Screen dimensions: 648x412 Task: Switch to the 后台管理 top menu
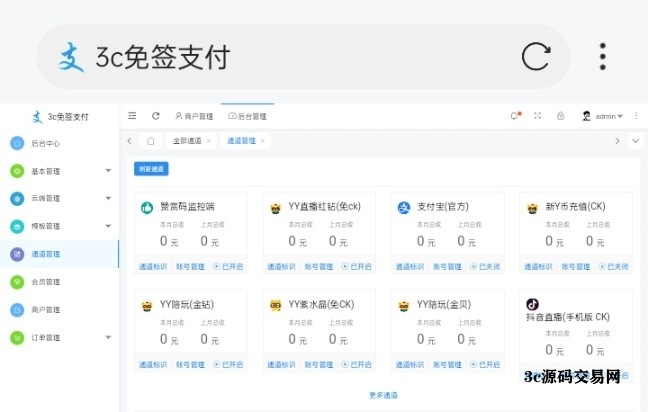pos(247,116)
